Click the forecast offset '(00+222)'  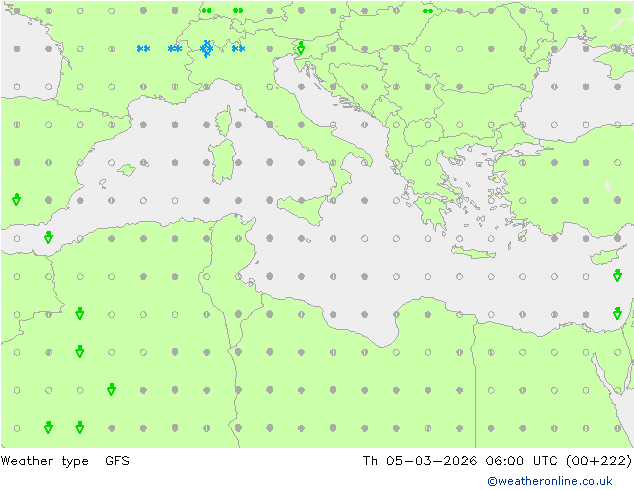(x=599, y=460)
